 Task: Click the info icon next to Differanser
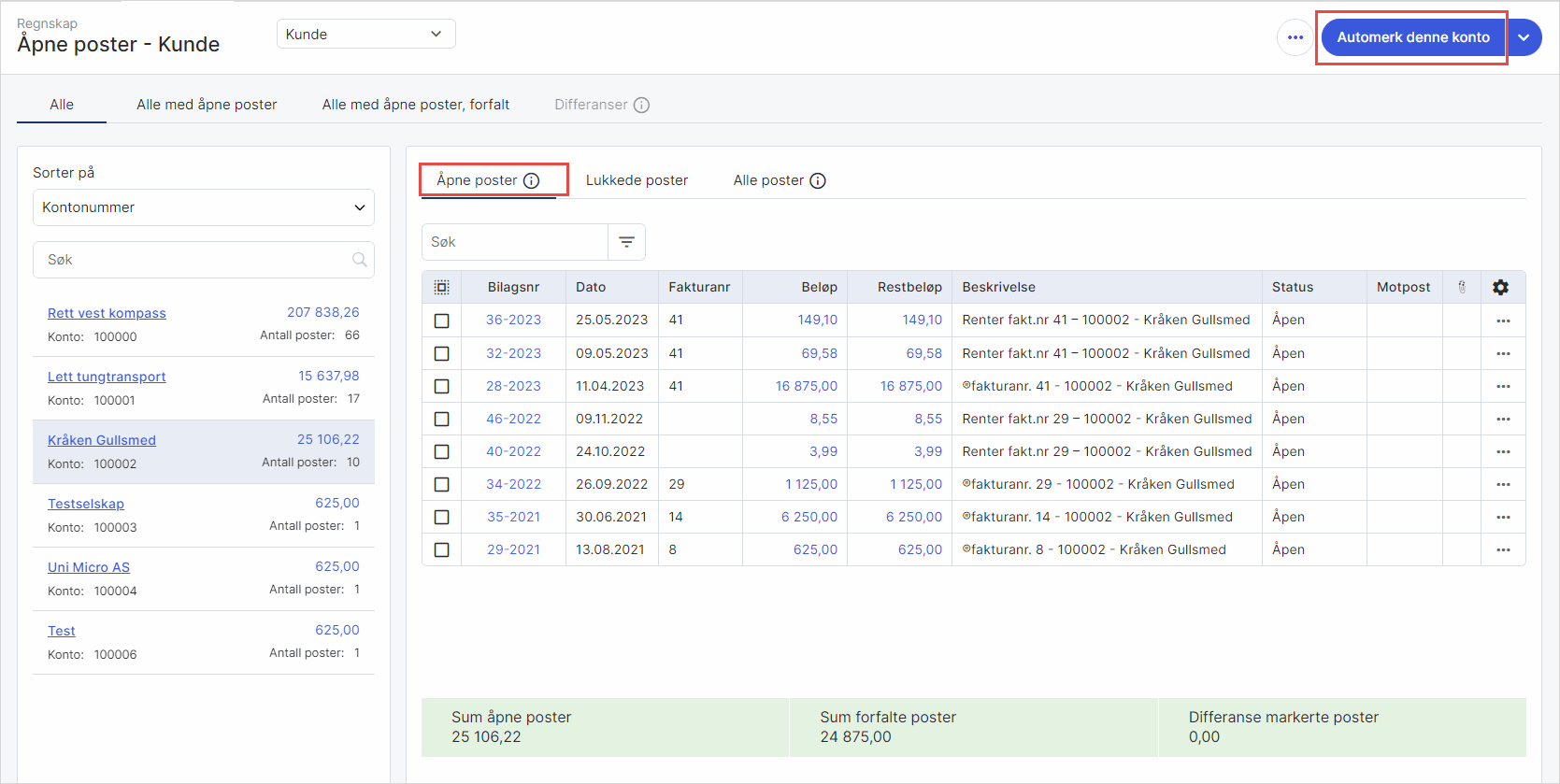click(x=641, y=105)
